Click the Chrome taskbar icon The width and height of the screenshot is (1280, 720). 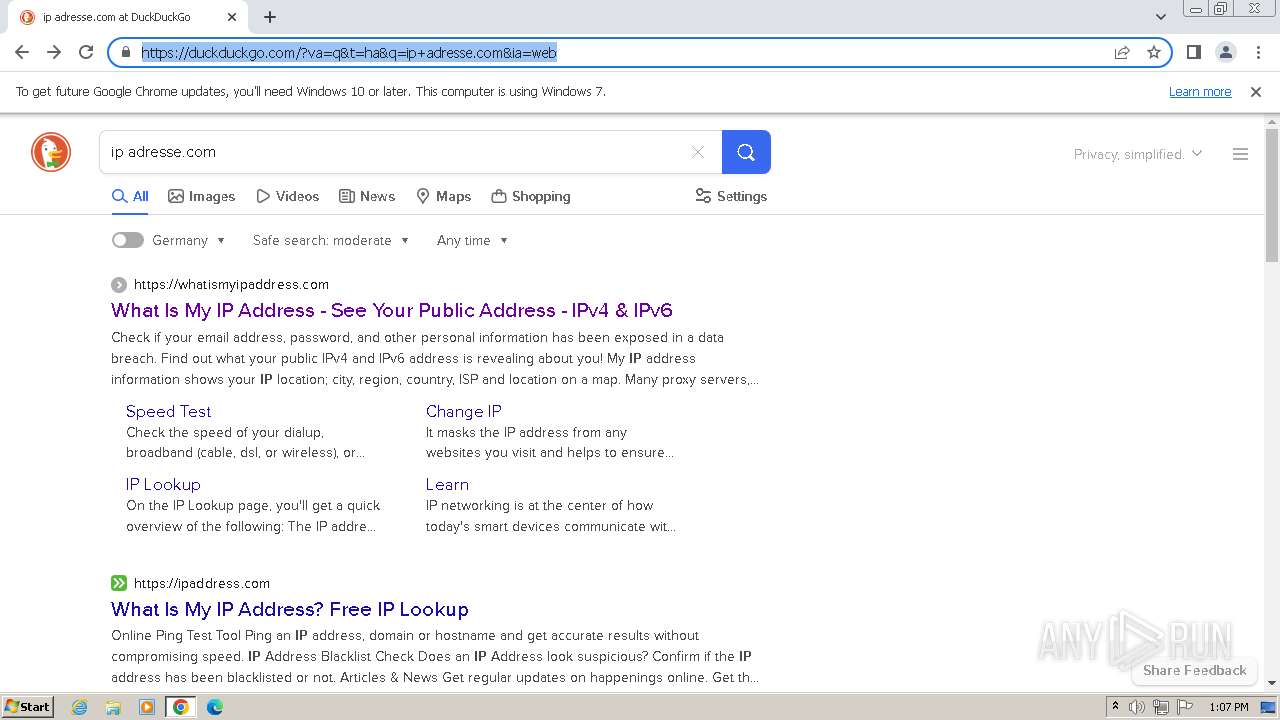pos(181,707)
